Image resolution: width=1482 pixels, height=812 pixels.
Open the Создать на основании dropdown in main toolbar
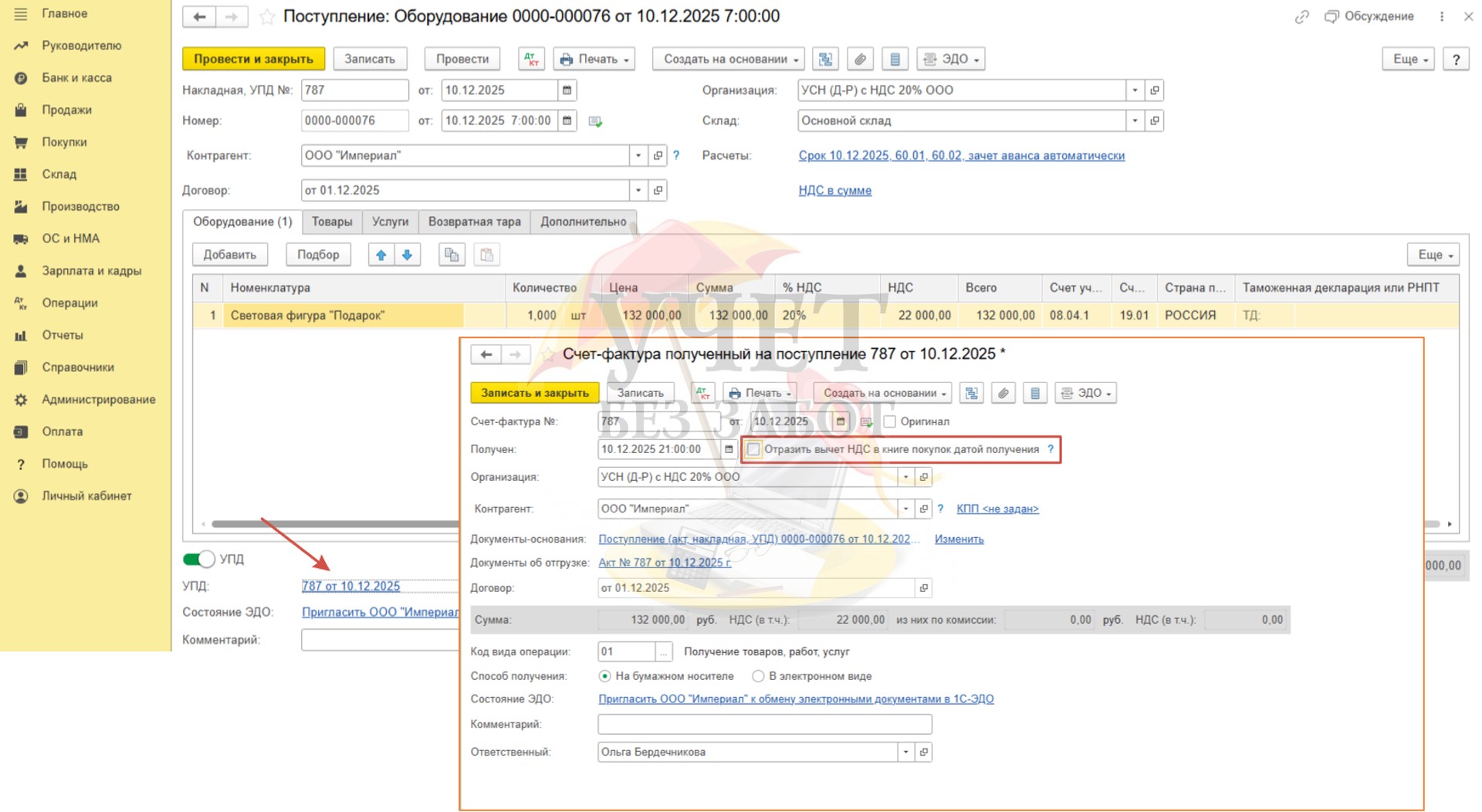point(728,59)
